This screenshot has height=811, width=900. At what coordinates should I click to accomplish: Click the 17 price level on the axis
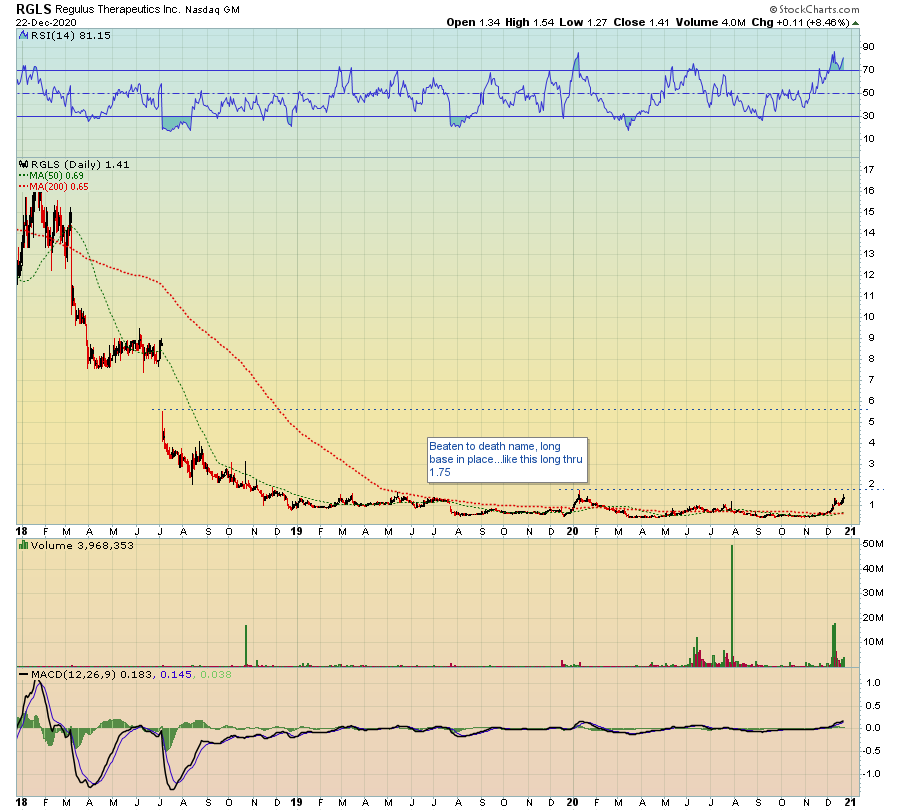click(870, 170)
